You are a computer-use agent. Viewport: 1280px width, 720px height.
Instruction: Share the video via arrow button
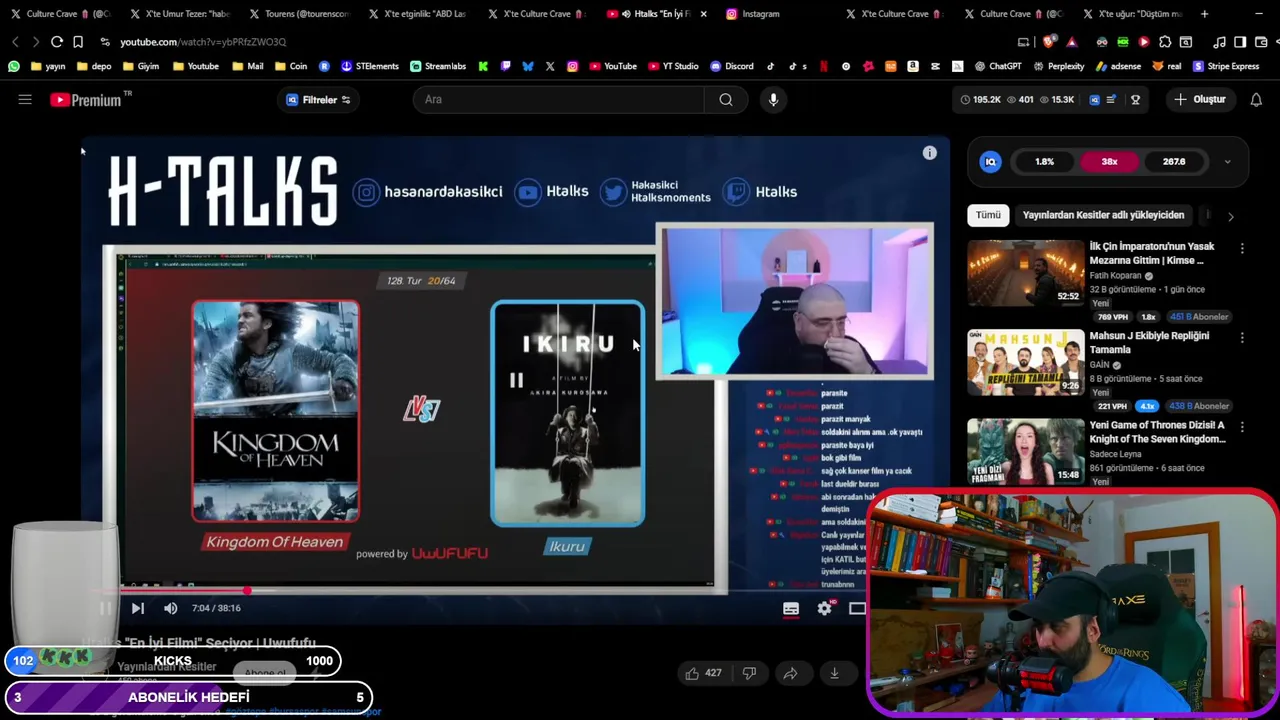790,673
